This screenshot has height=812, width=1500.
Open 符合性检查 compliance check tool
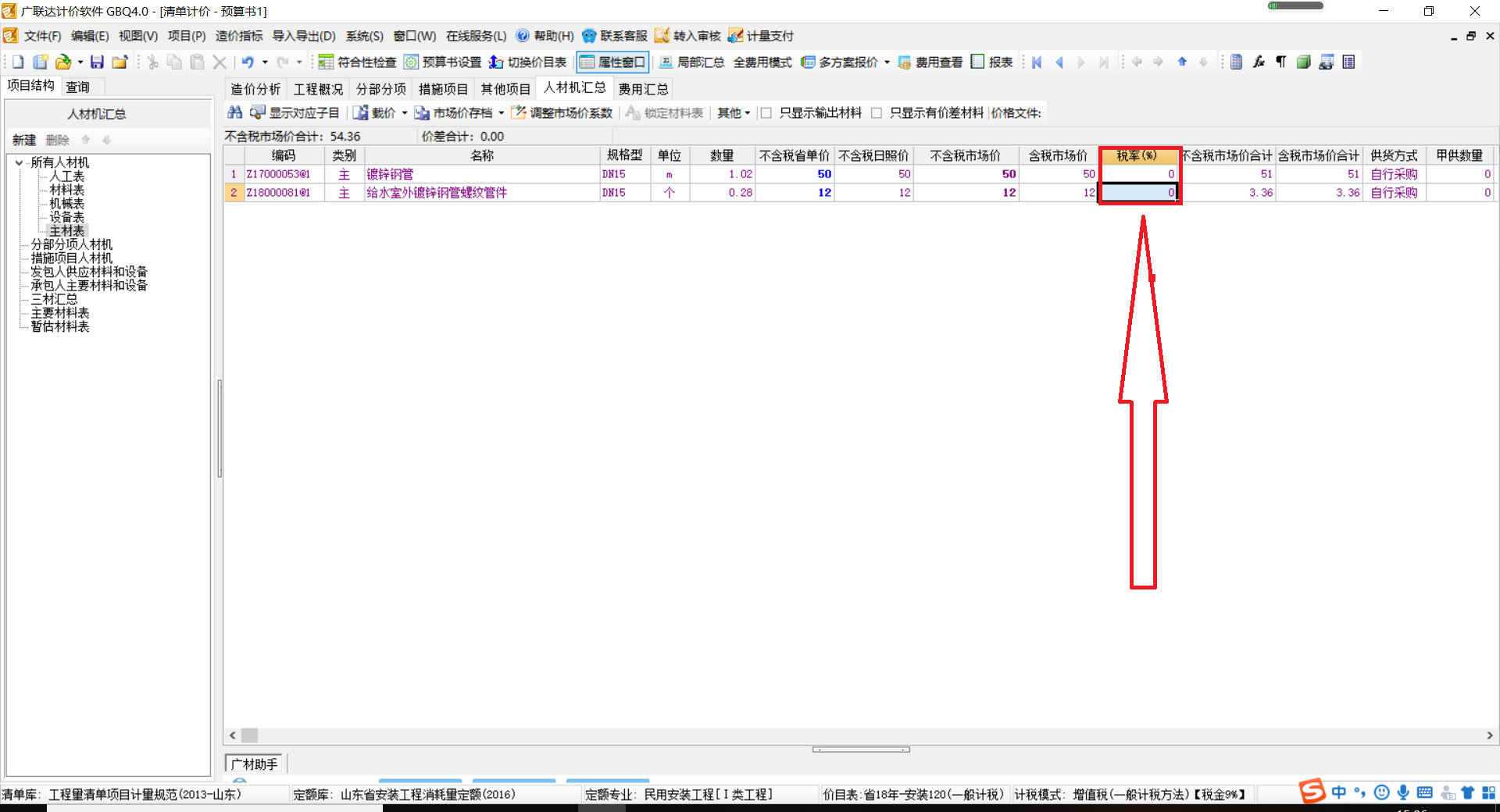357,62
